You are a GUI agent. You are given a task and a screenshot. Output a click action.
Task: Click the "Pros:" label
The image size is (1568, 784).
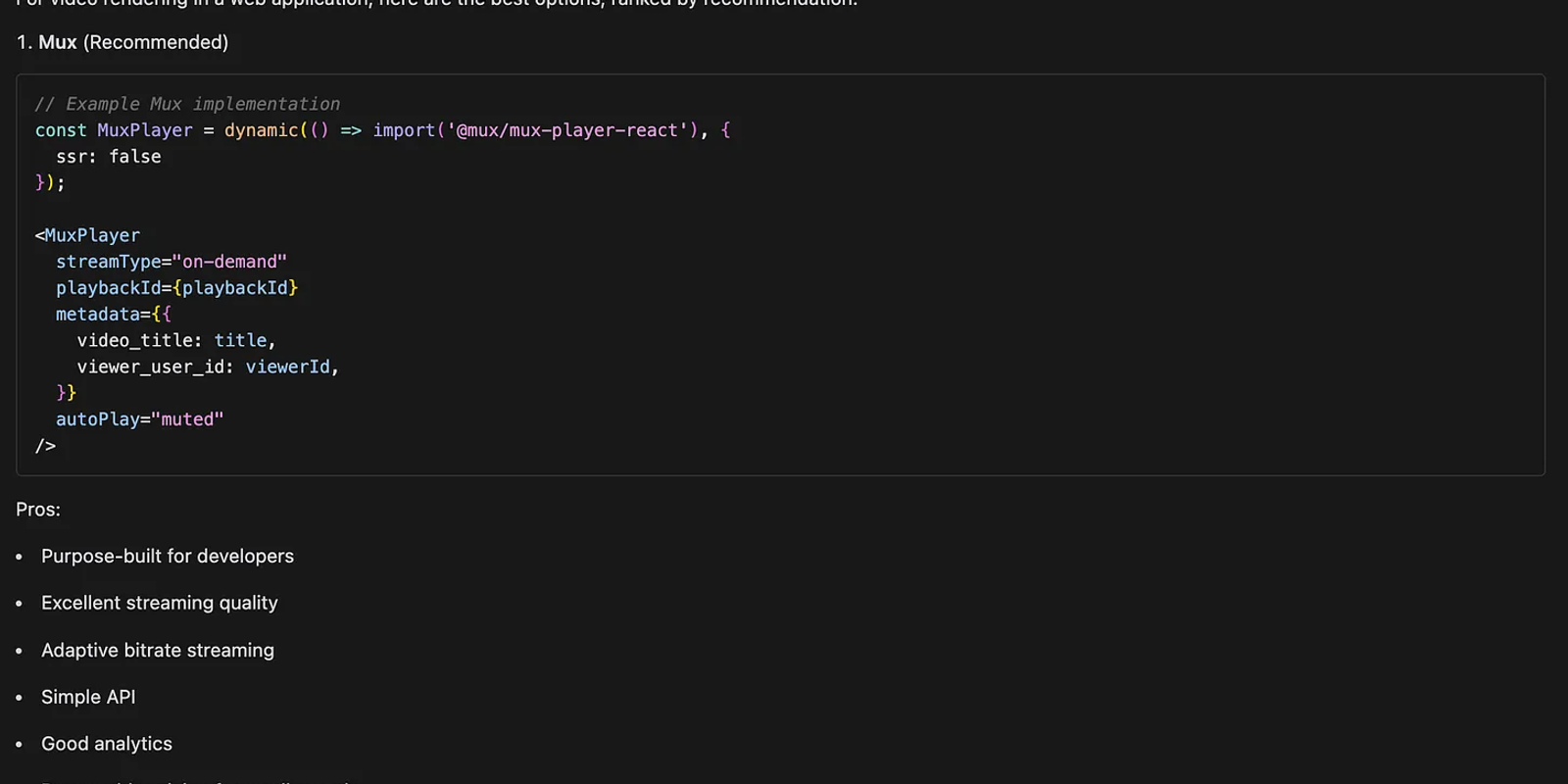tap(38, 510)
